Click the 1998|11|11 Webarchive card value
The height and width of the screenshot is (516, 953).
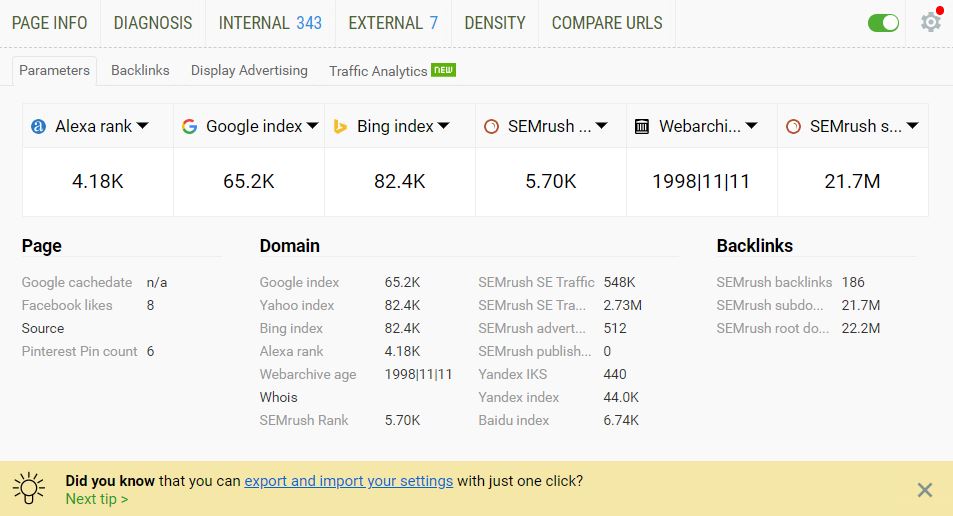coord(701,181)
